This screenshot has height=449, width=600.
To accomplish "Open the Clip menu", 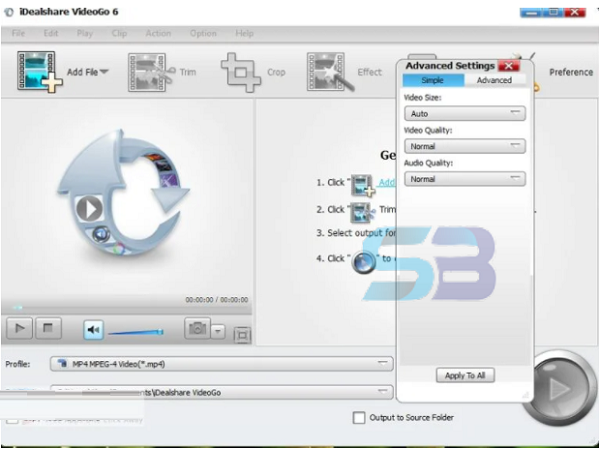I will point(119,33).
